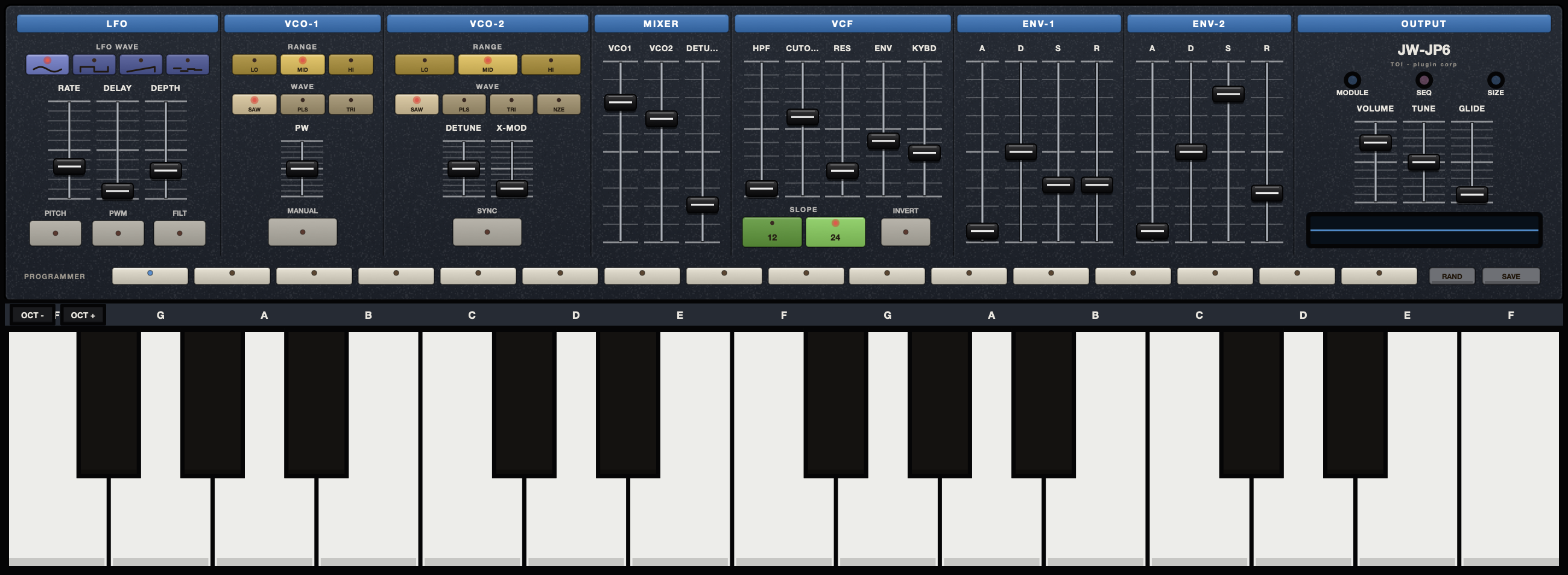
Task: Choose NZE noise wave for VCO-2
Action: 559,104
